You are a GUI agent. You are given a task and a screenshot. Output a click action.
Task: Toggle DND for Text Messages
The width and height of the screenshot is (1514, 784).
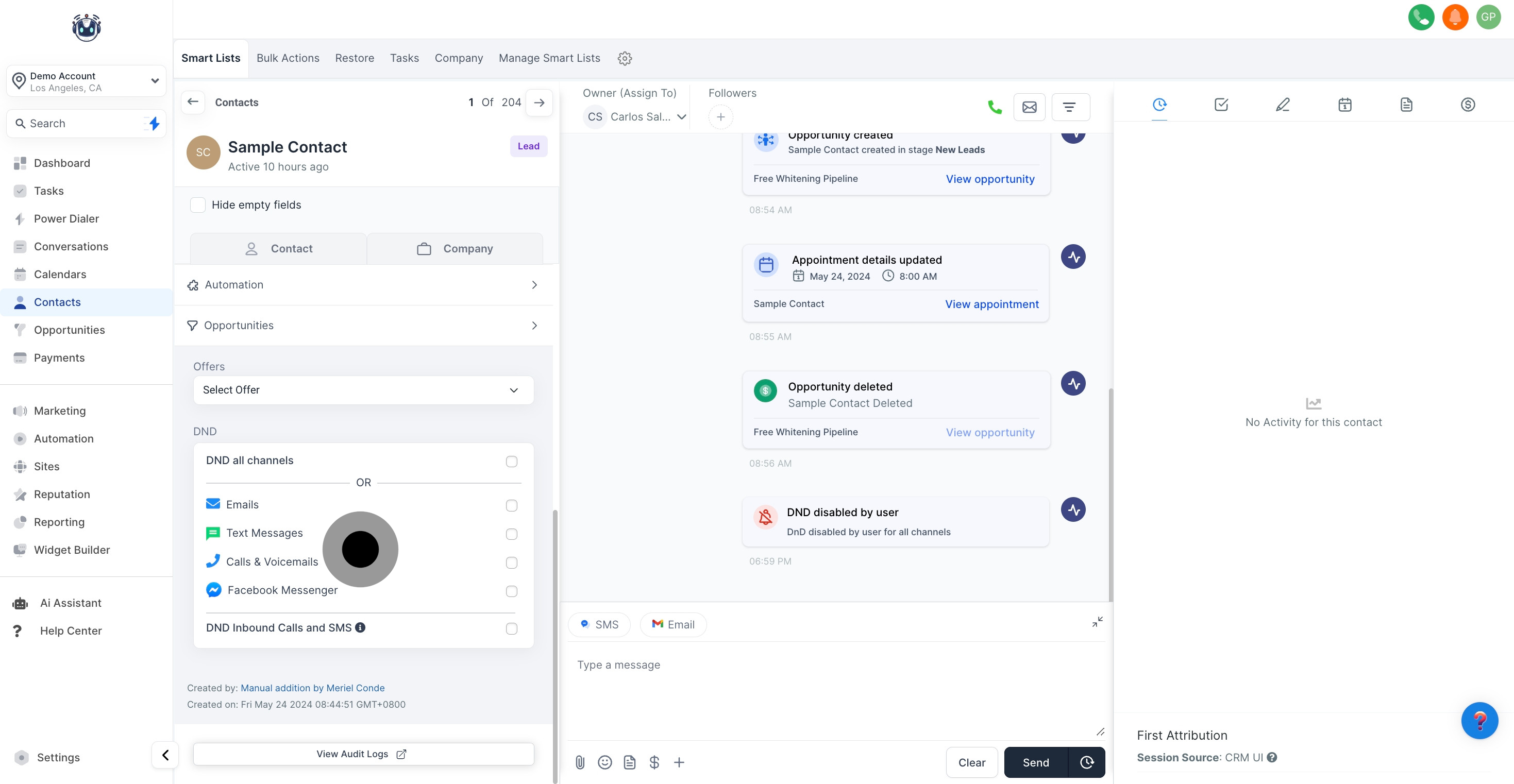click(x=511, y=534)
